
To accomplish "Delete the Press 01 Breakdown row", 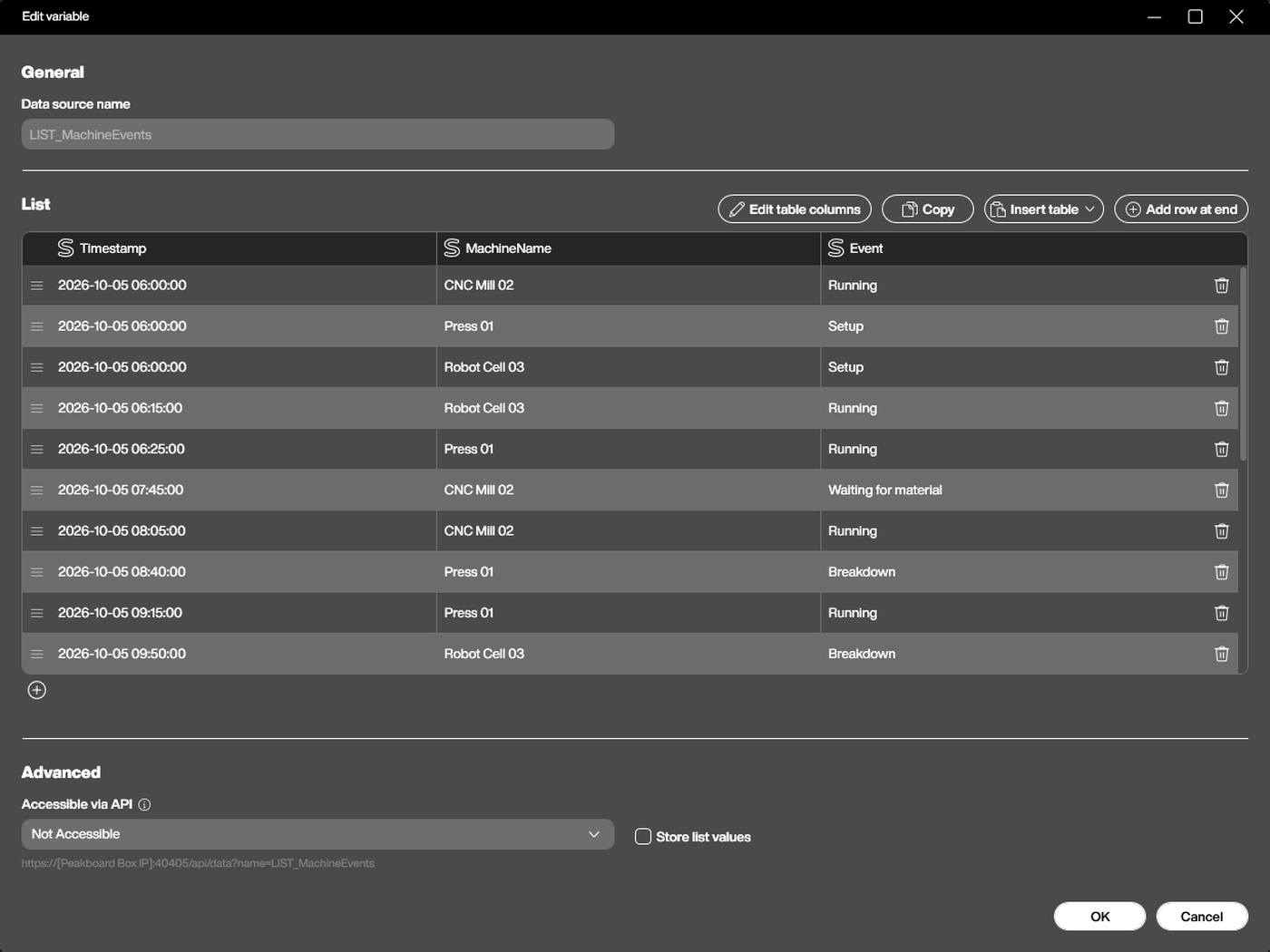I will (1221, 572).
